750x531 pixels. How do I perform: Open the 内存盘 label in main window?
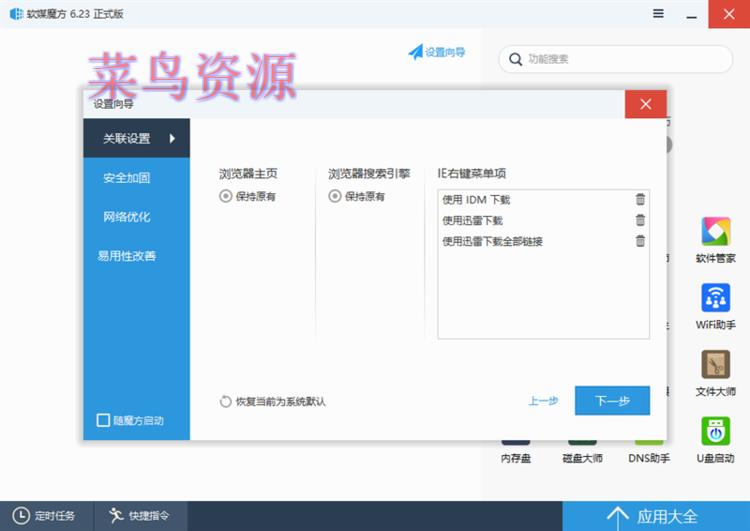click(516, 458)
